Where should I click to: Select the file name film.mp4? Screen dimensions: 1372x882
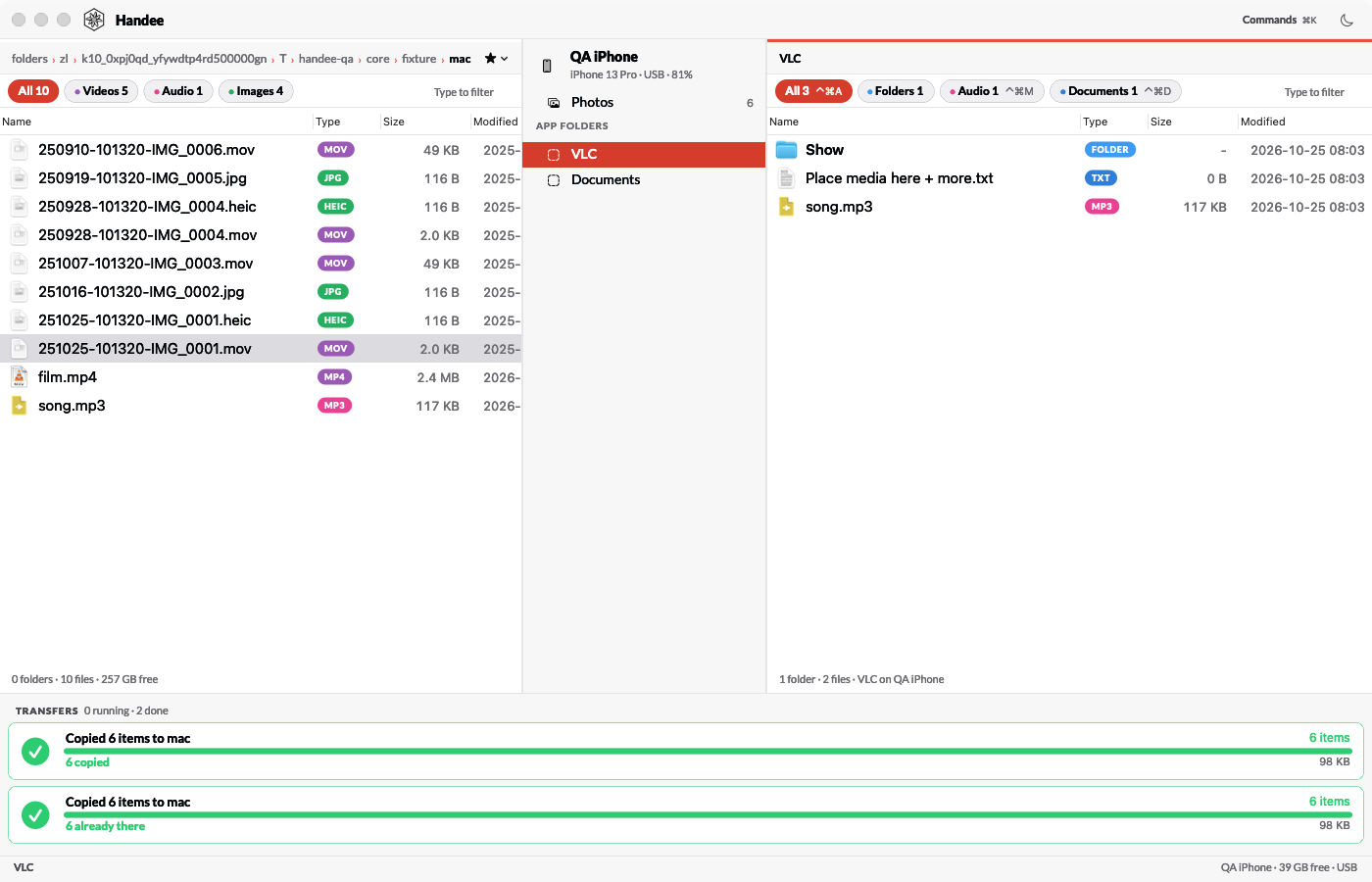[x=68, y=377]
